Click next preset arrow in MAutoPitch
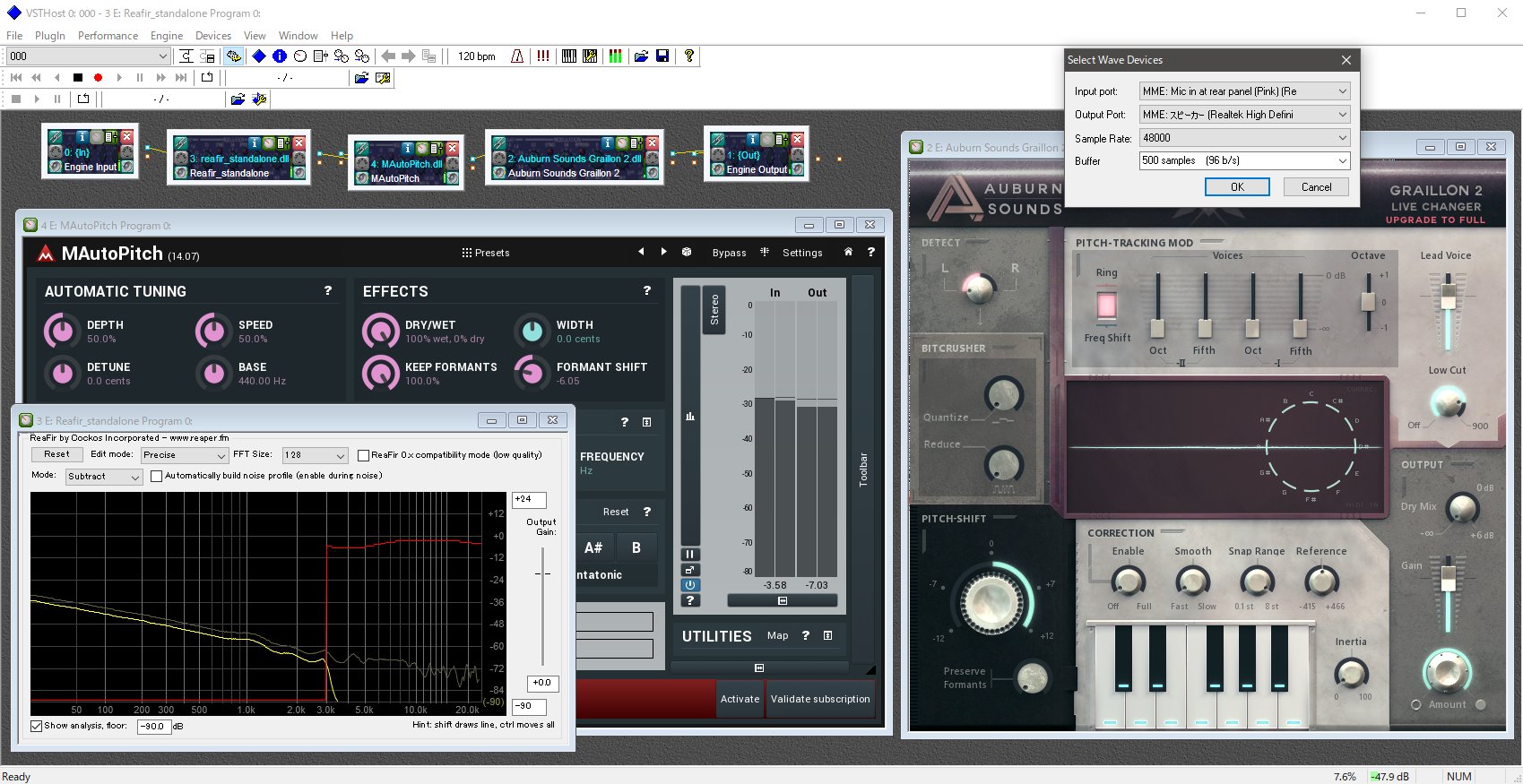The height and width of the screenshot is (784, 1523). (663, 252)
